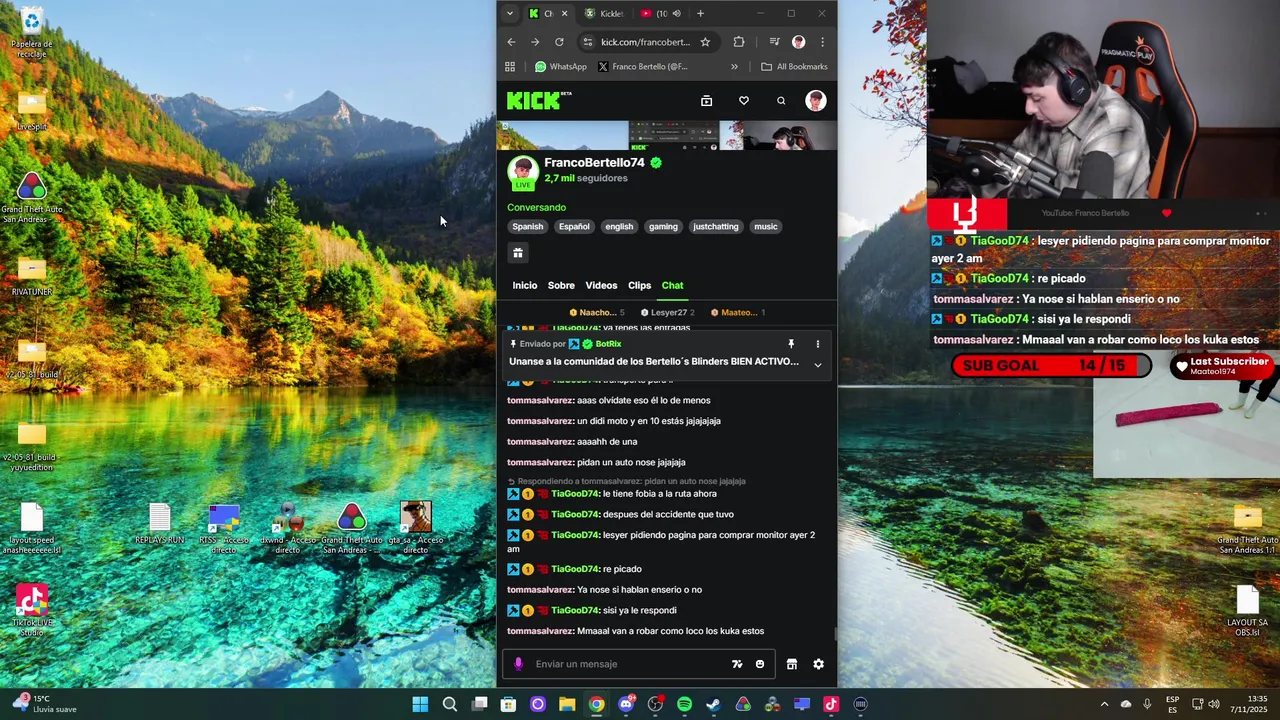Click the english tag
The height and width of the screenshot is (720, 1280).
pyautogui.click(x=619, y=227)
